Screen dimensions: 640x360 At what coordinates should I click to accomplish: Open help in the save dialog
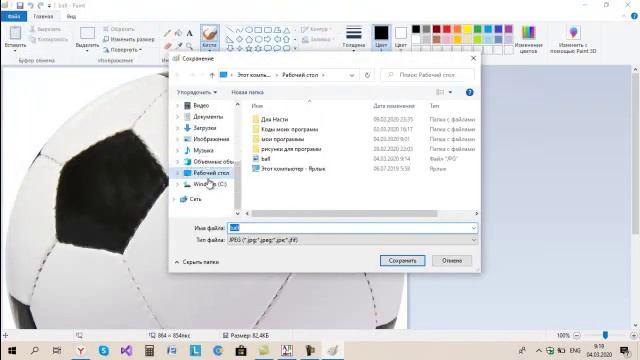(469, 92)
